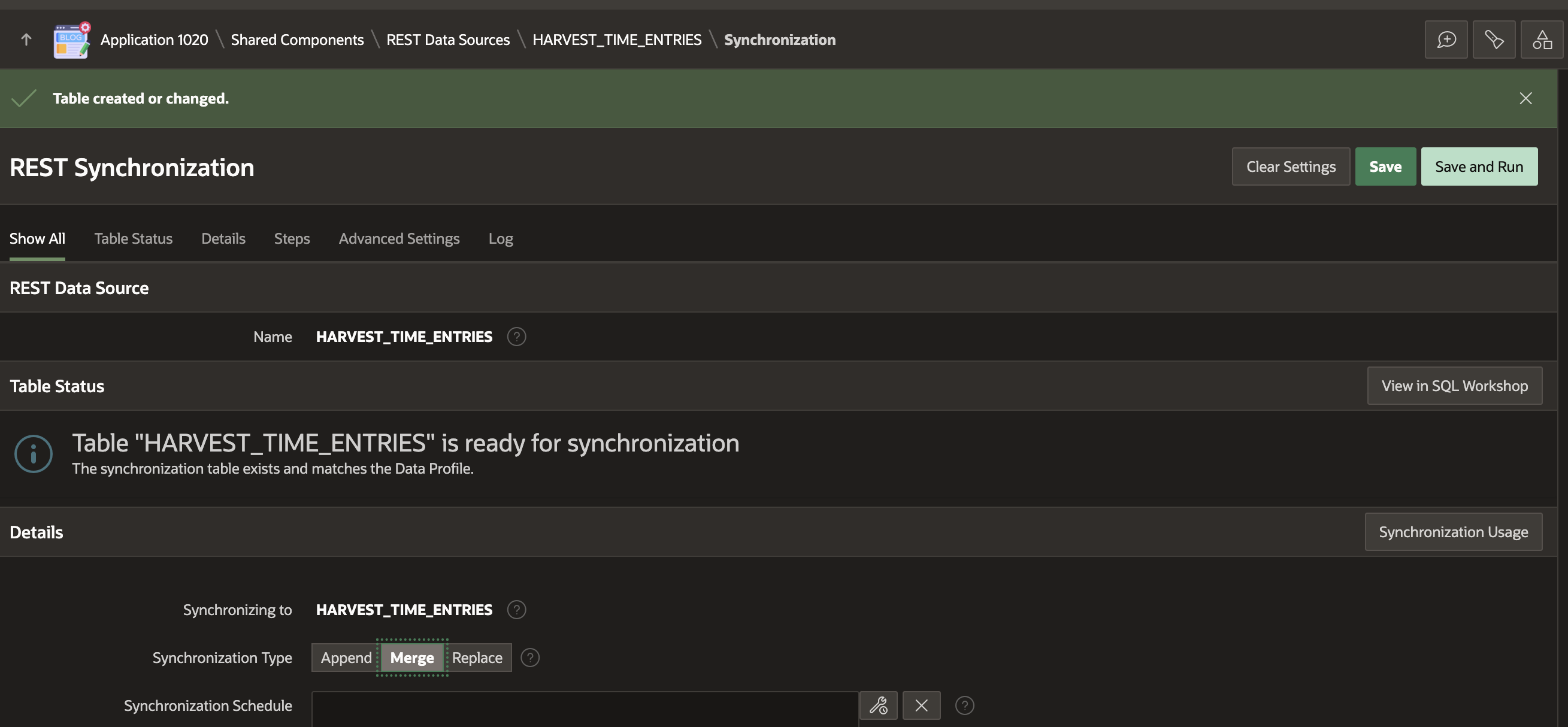Image resolution: width=1568 pixels, height=727 pixels.
Task: Click View in SQL Workshop button
Action: (1454, 386)
